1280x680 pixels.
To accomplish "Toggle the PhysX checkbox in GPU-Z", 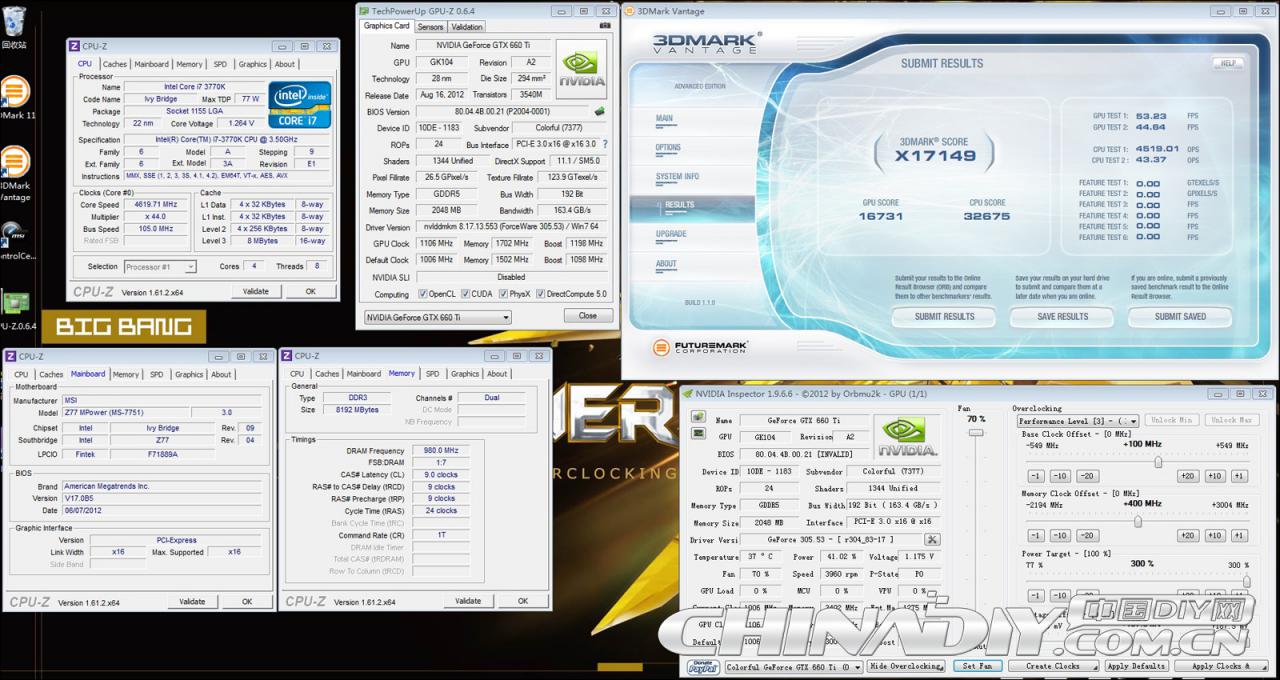I will [502, 294].
